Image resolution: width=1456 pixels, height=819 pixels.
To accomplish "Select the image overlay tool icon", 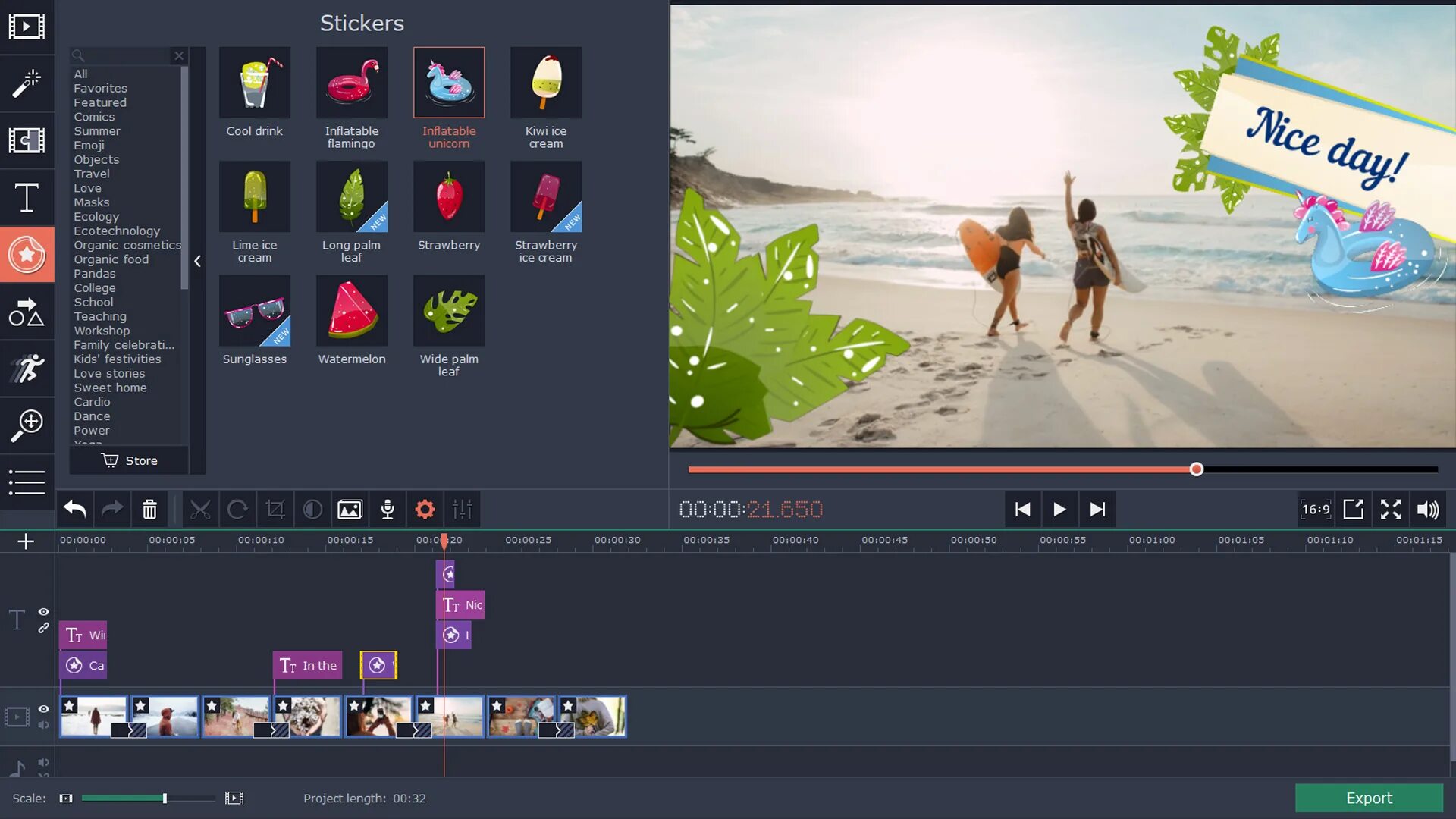I will click(349, 509).
